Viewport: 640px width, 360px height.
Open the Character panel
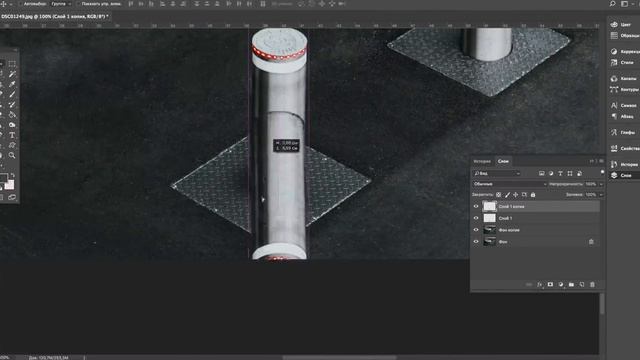[624, 105]
